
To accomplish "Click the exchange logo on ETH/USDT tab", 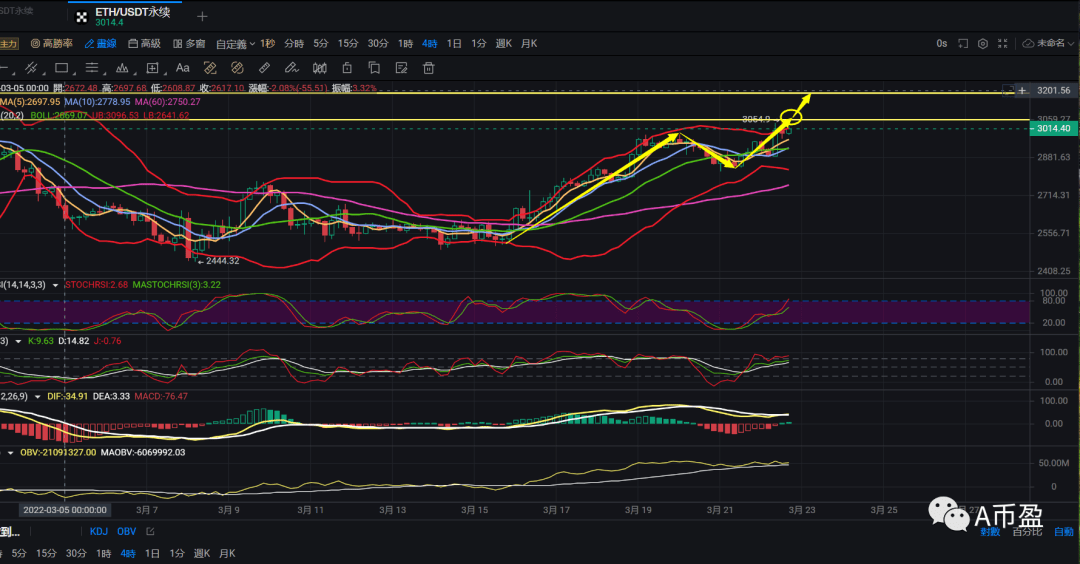I will click(82, 17).
